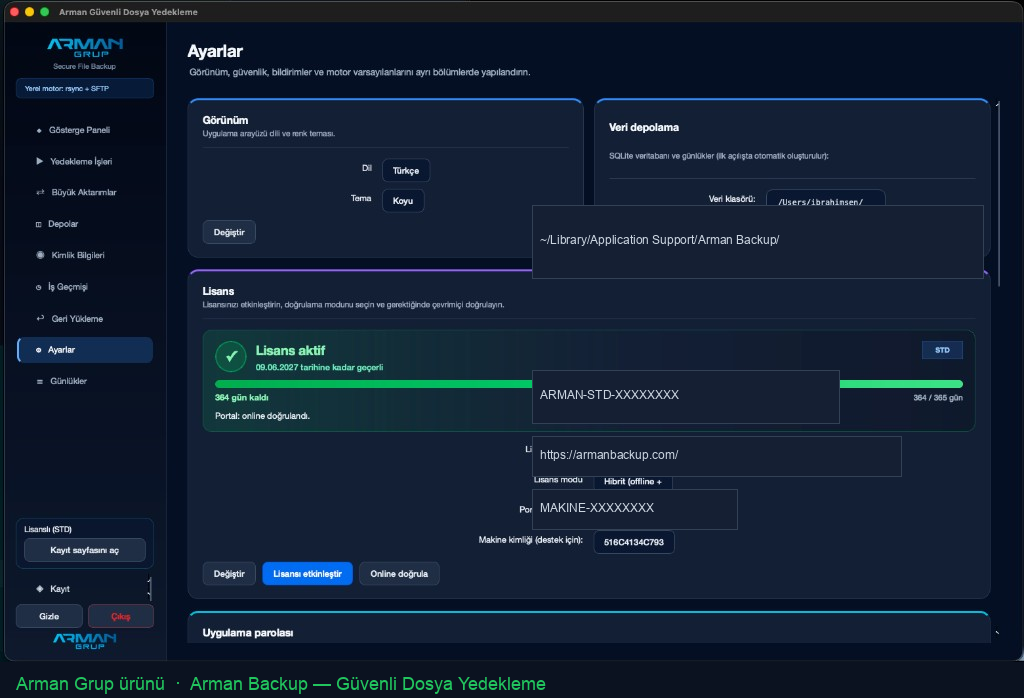The image size is (1024, 698).
Task: Click the Gizle button
Action: tap(49, 616)
